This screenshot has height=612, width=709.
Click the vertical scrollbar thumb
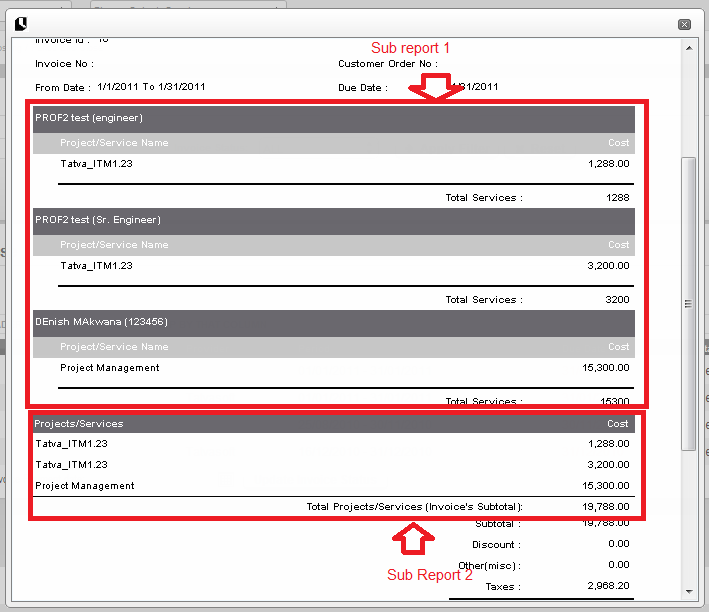click(x=688, y=304)
